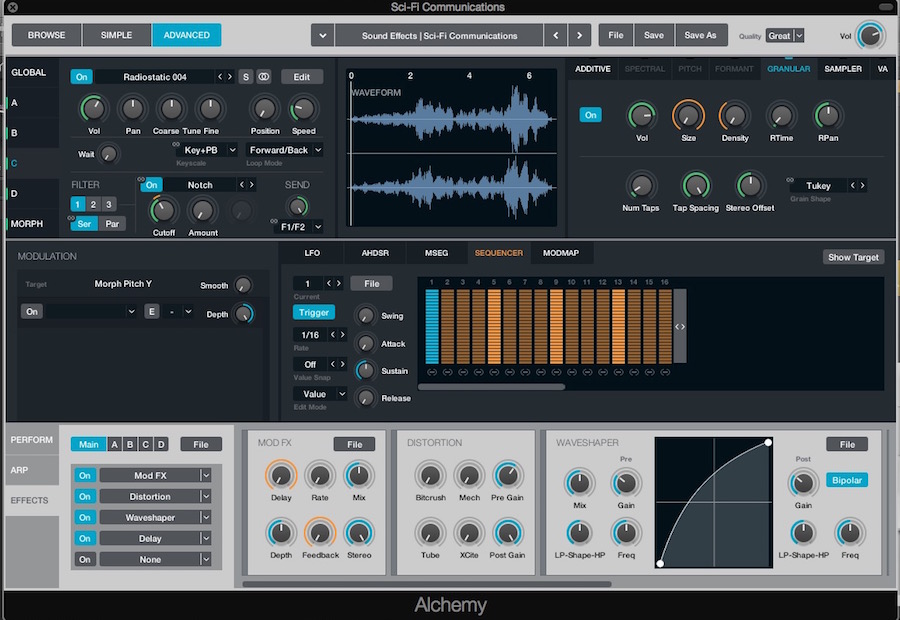Click the E button in modulation row
This screenshot has height=620, width=900.
pyautogui.click(x=152, y=312)
